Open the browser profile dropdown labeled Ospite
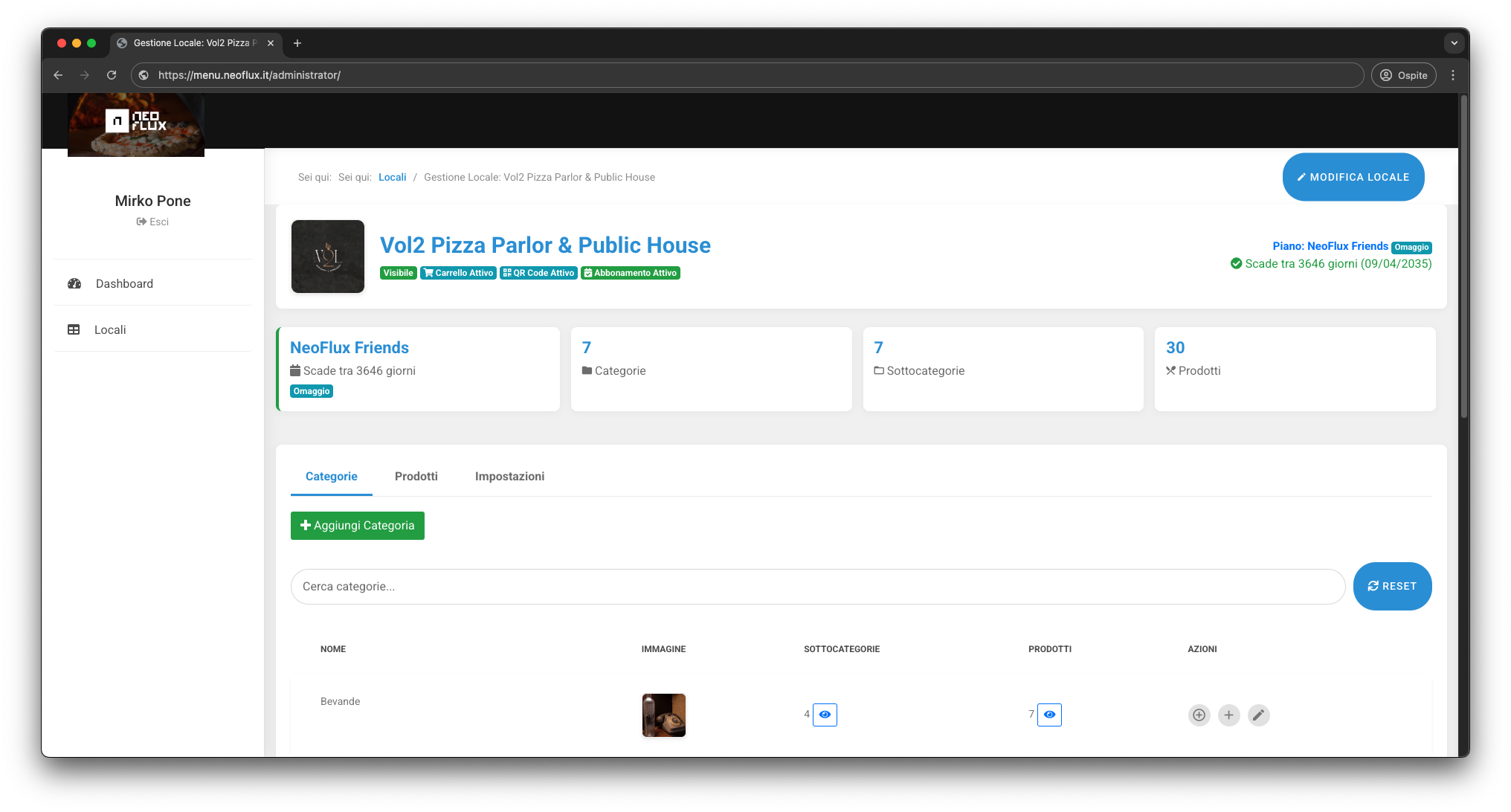The width and height of the screenshot is (1511, 812). (x=1403, y=75)
